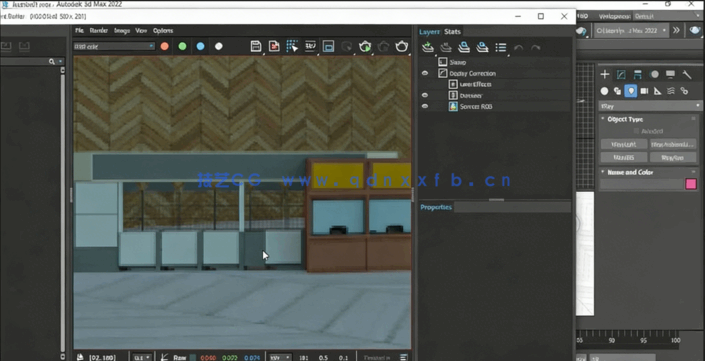705x361 pixels.
Task: Select the highlighted Lights category icon
Action: tap(631, 91)
